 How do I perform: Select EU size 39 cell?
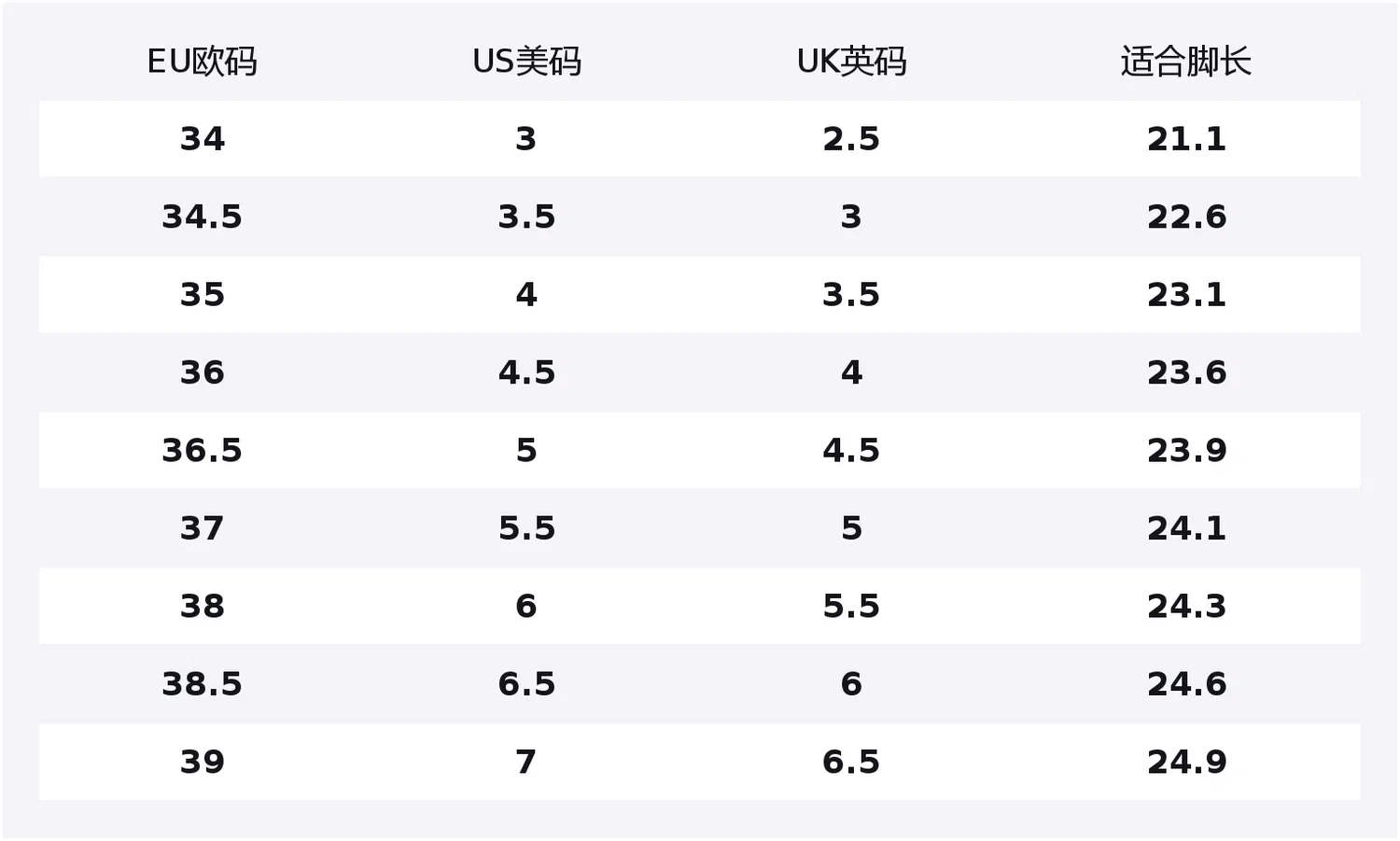[x=202, y=762]
